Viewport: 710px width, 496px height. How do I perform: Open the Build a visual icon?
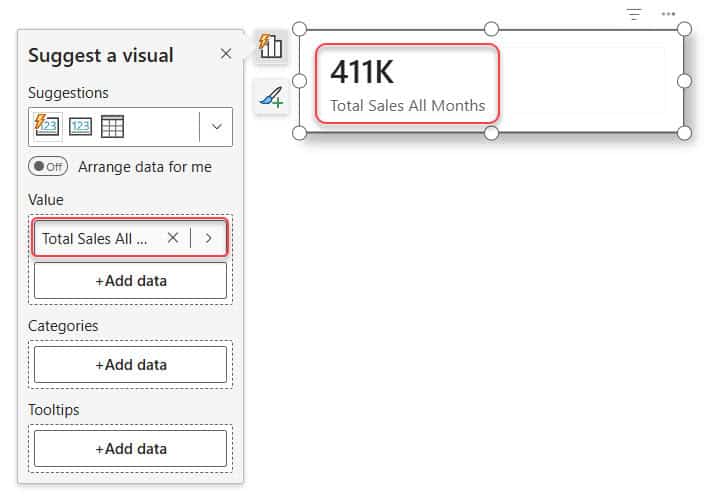(271, 47)
